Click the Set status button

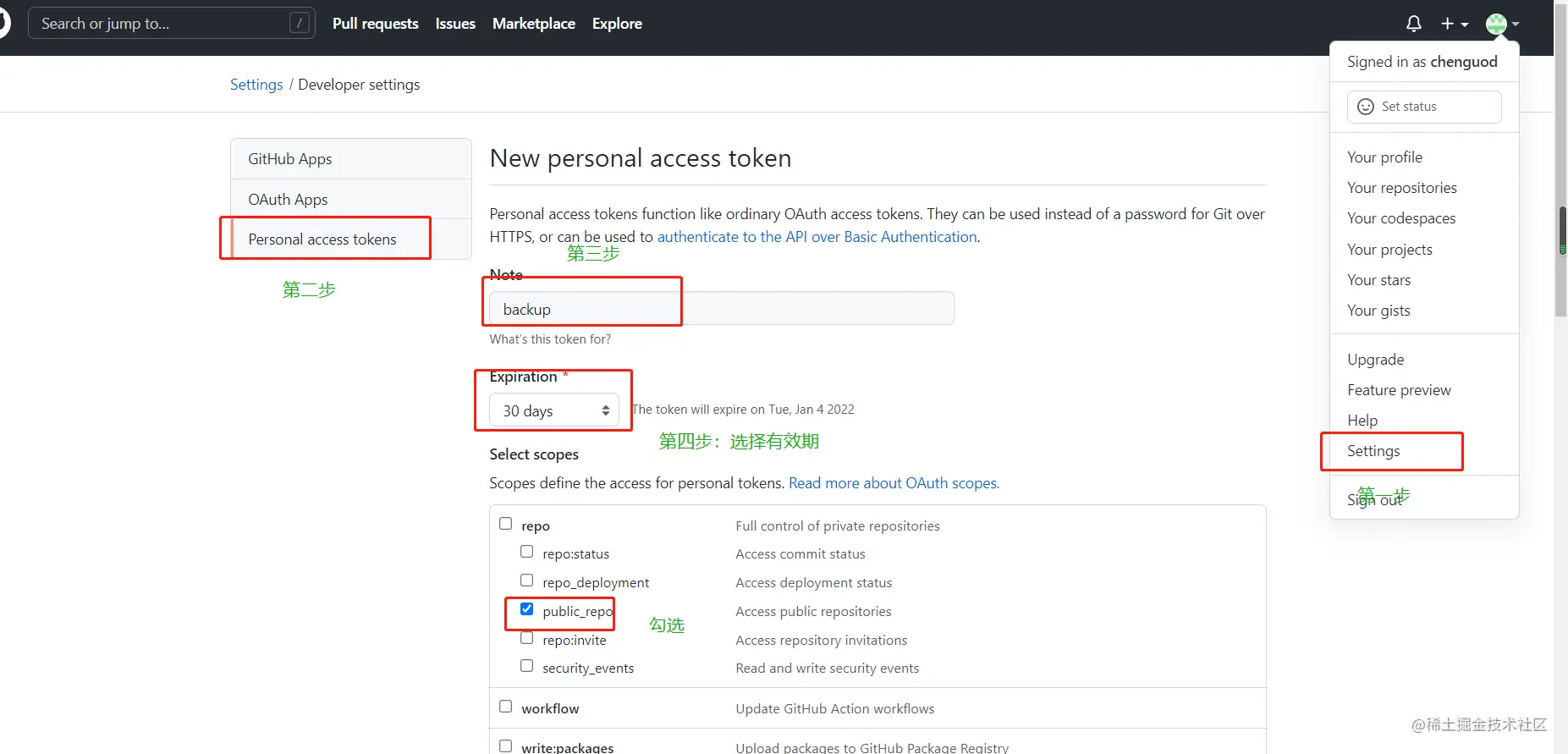coord(1424,107)
